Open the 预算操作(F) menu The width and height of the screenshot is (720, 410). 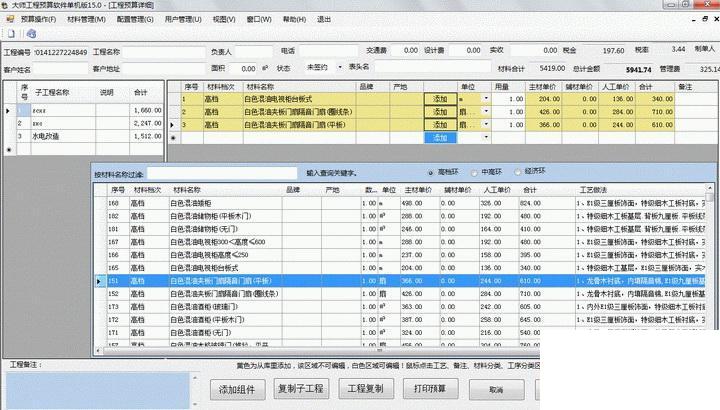click(x=39, y=19)
